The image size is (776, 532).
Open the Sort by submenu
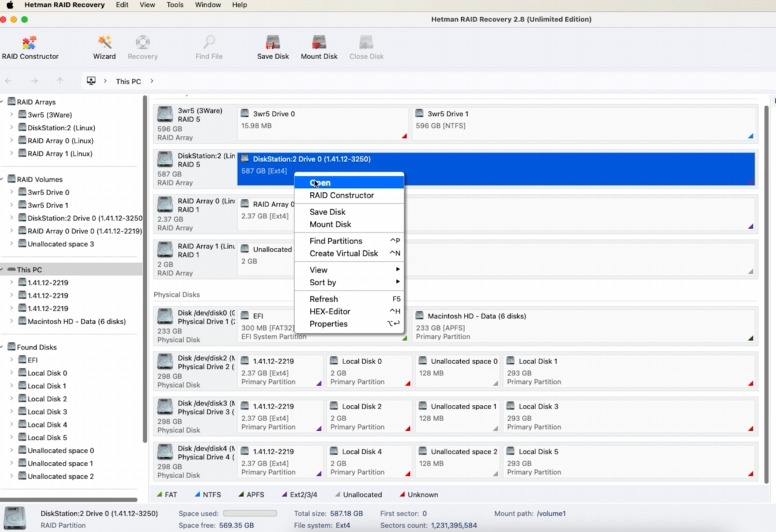[x=349, y=282]
